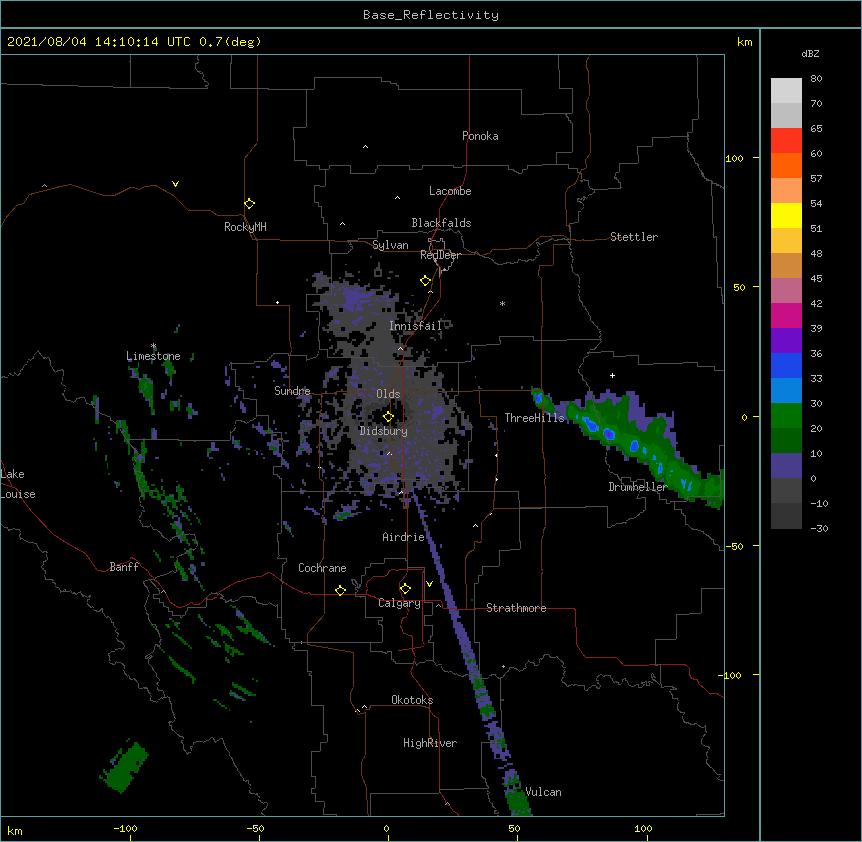Select the slate purple 10–0 dBZ swatch
This screenshot has width=862, height=842.
pyautogui.click(x=786, y=466)
